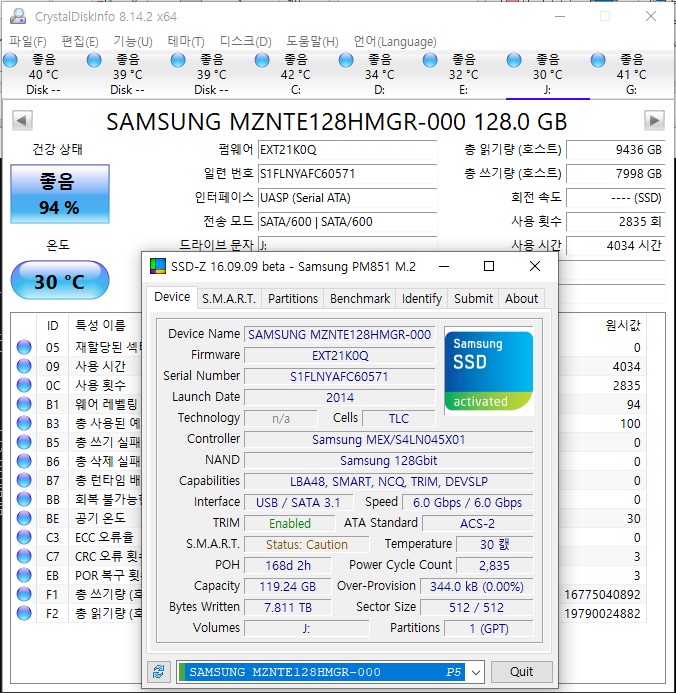Select drive G: status orb
Image resolution: width=676 pixels, height=693 pixels.
coord(598,60)
